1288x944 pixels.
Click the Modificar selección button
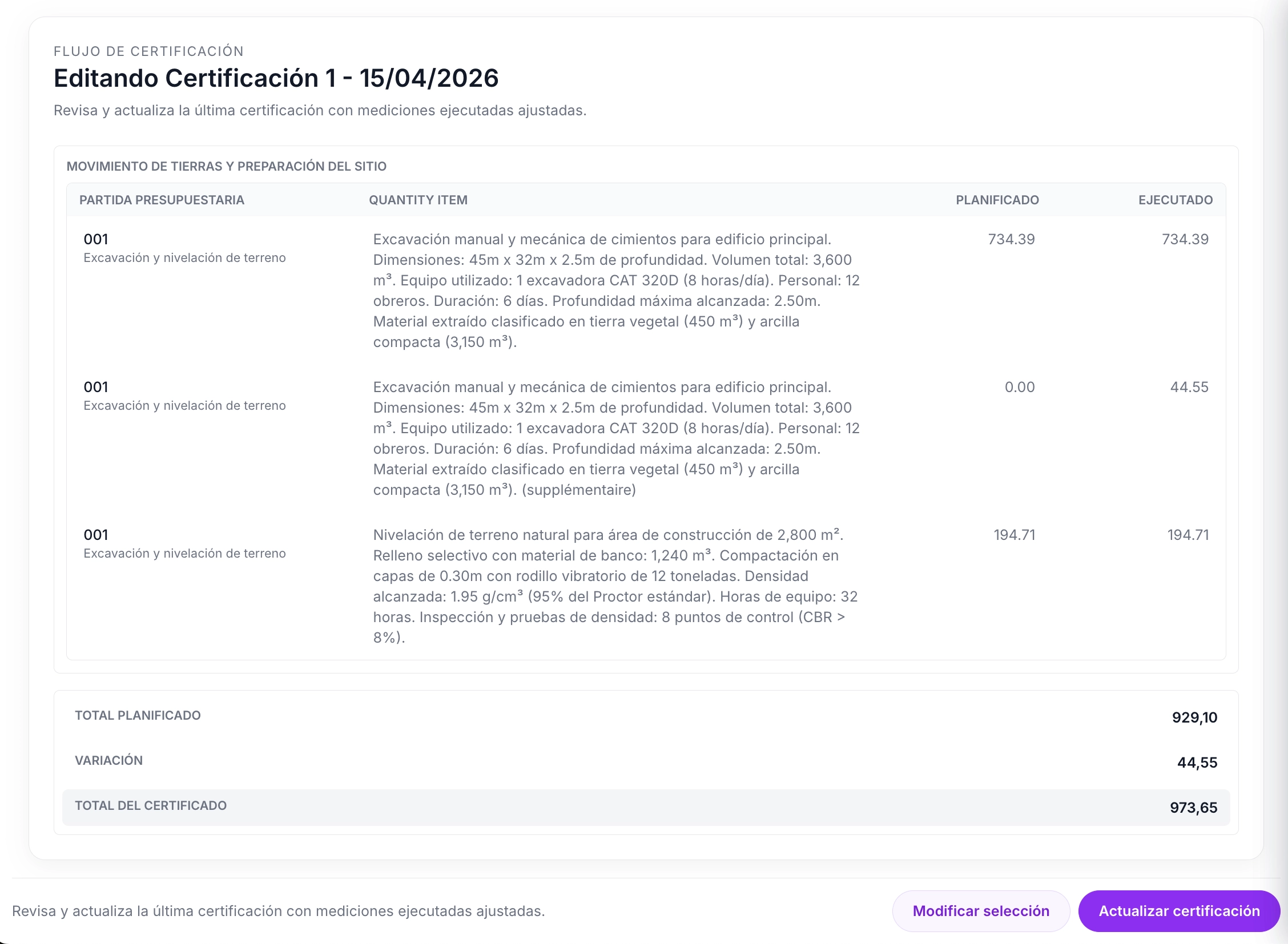click(x=981, y=910)
